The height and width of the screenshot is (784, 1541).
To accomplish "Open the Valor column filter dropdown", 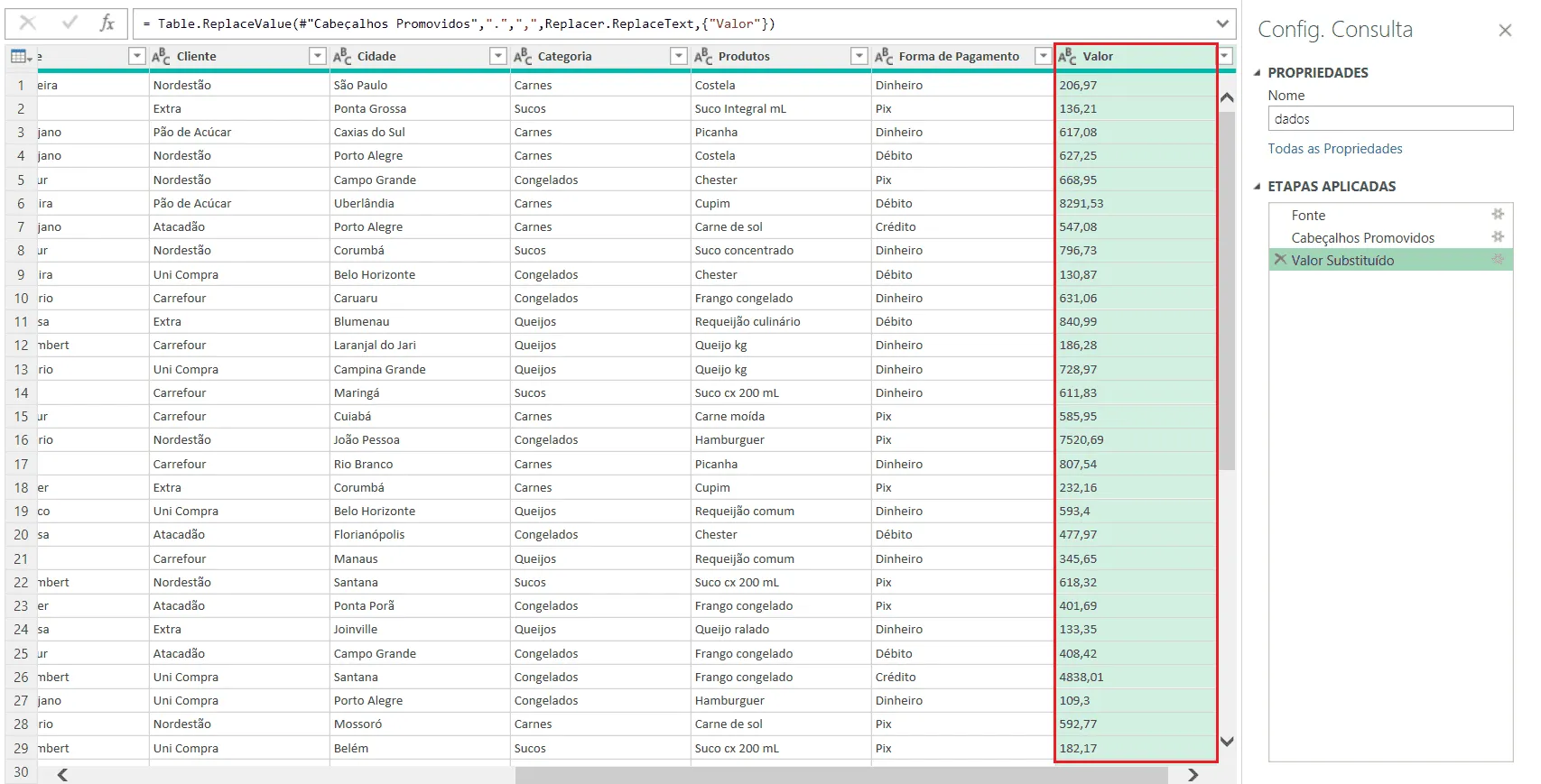I will coord(1225,56).
